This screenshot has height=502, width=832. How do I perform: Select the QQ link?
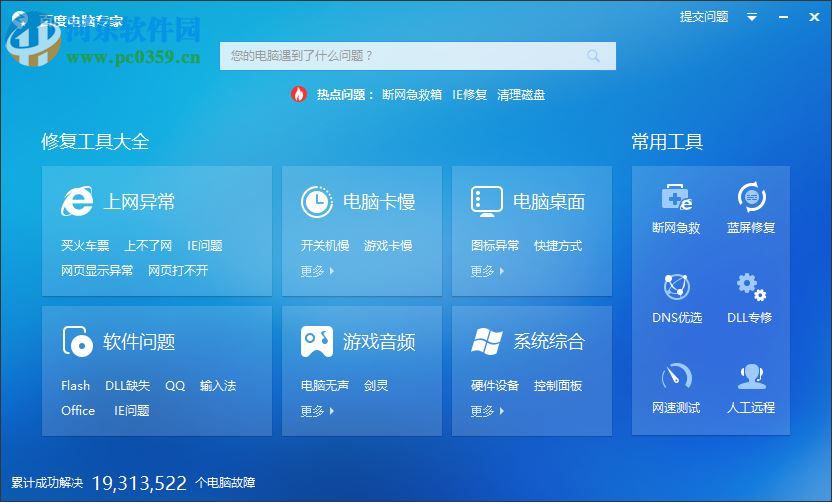[x=175, y=385]
